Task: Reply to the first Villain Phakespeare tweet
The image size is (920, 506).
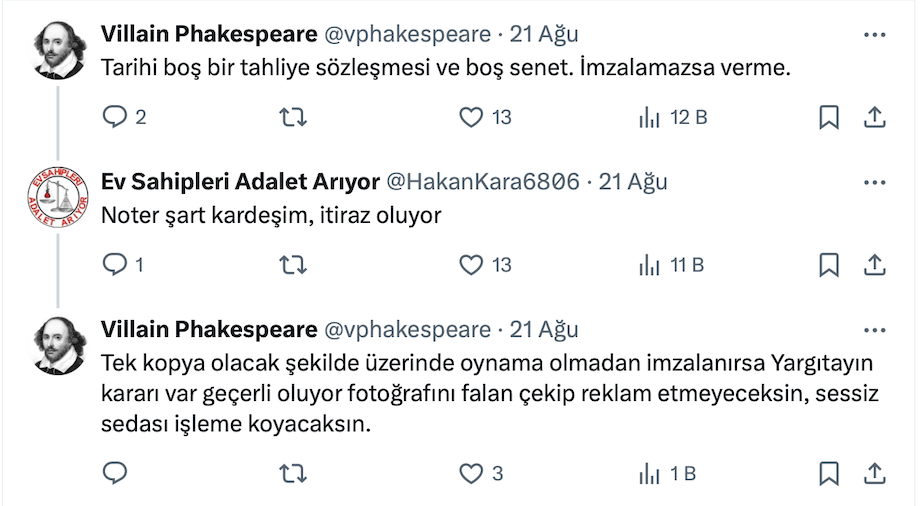Action: (x=115, y=117)
